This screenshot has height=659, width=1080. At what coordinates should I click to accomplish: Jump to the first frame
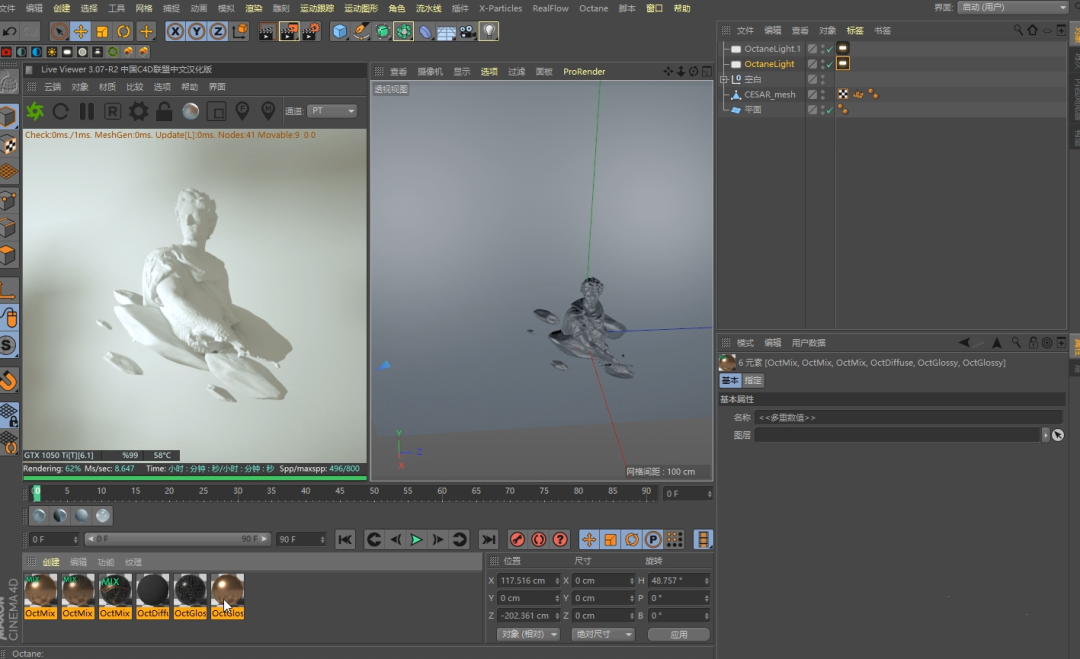345,539
